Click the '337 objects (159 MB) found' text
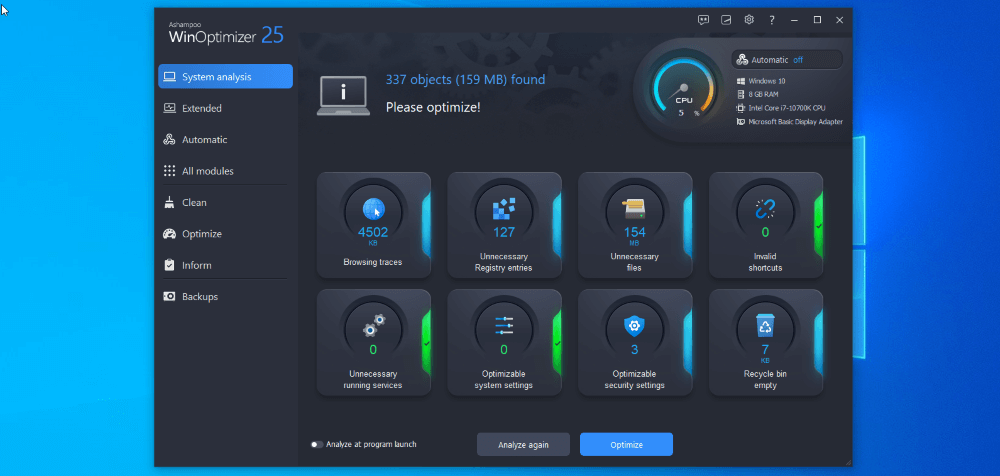1000x476 pixels. click(465, 80)
